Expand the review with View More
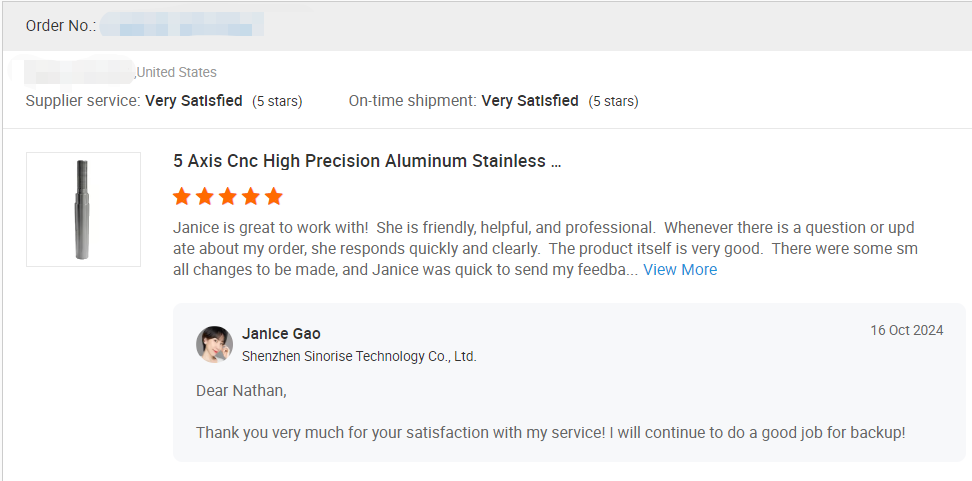 click(680, 270)
